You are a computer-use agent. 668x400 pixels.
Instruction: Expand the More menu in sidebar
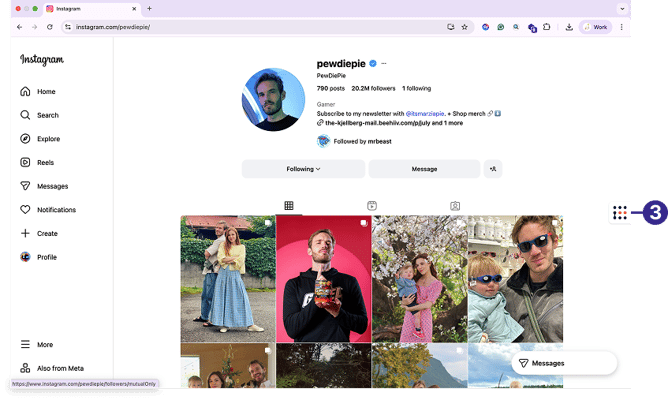coord(26,344)
